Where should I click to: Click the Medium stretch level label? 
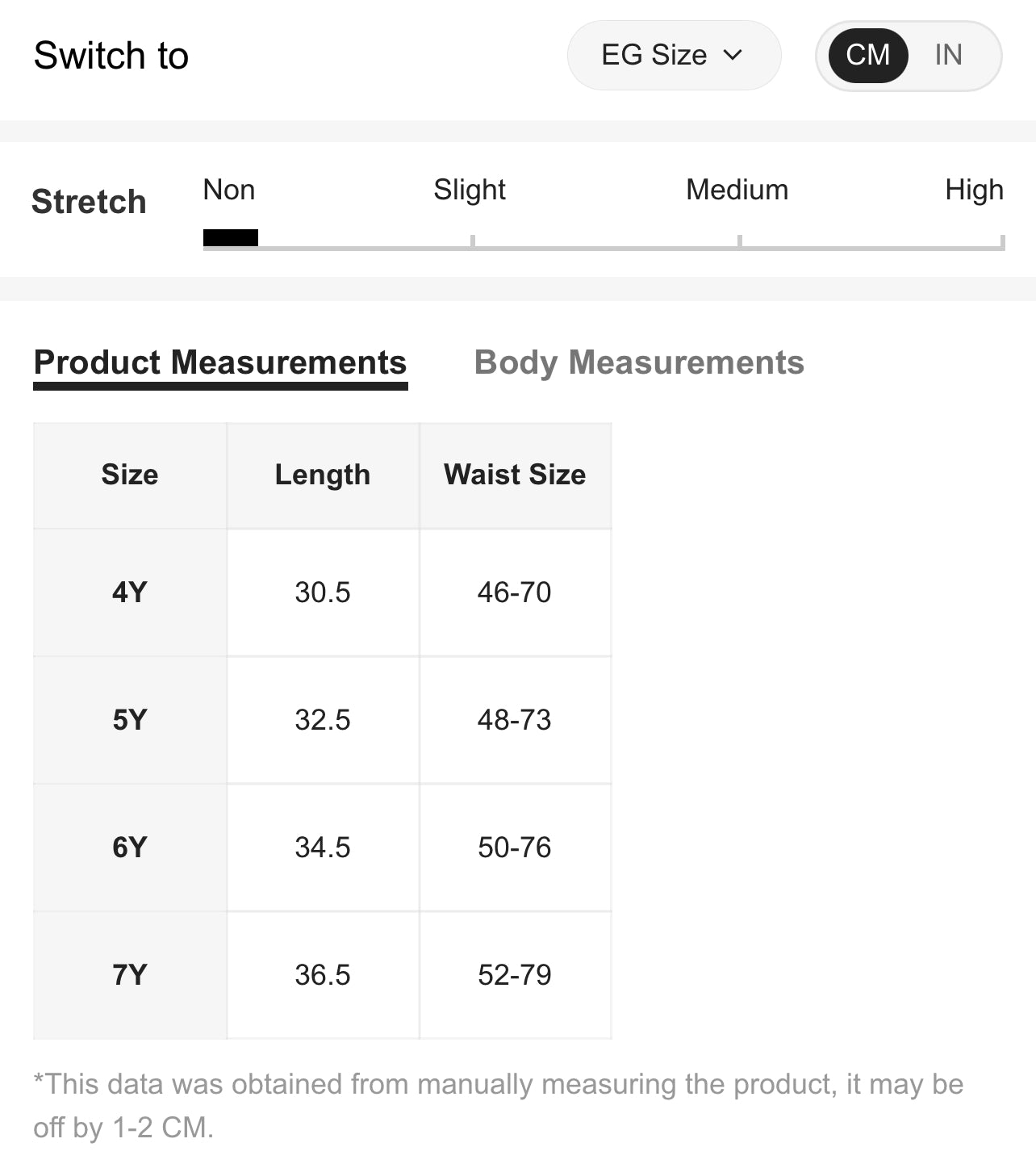pyautogui.click(x=737, y=190)
